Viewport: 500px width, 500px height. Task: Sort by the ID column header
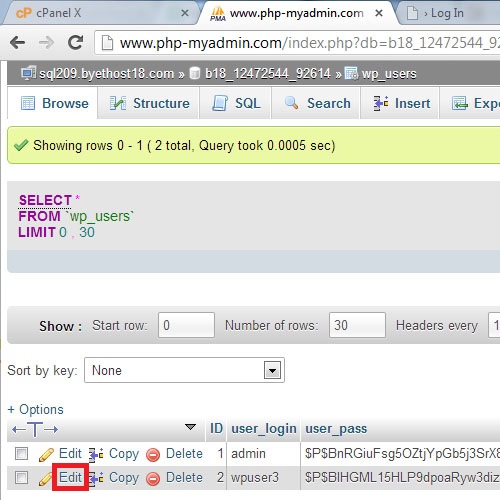coord(216,428)
